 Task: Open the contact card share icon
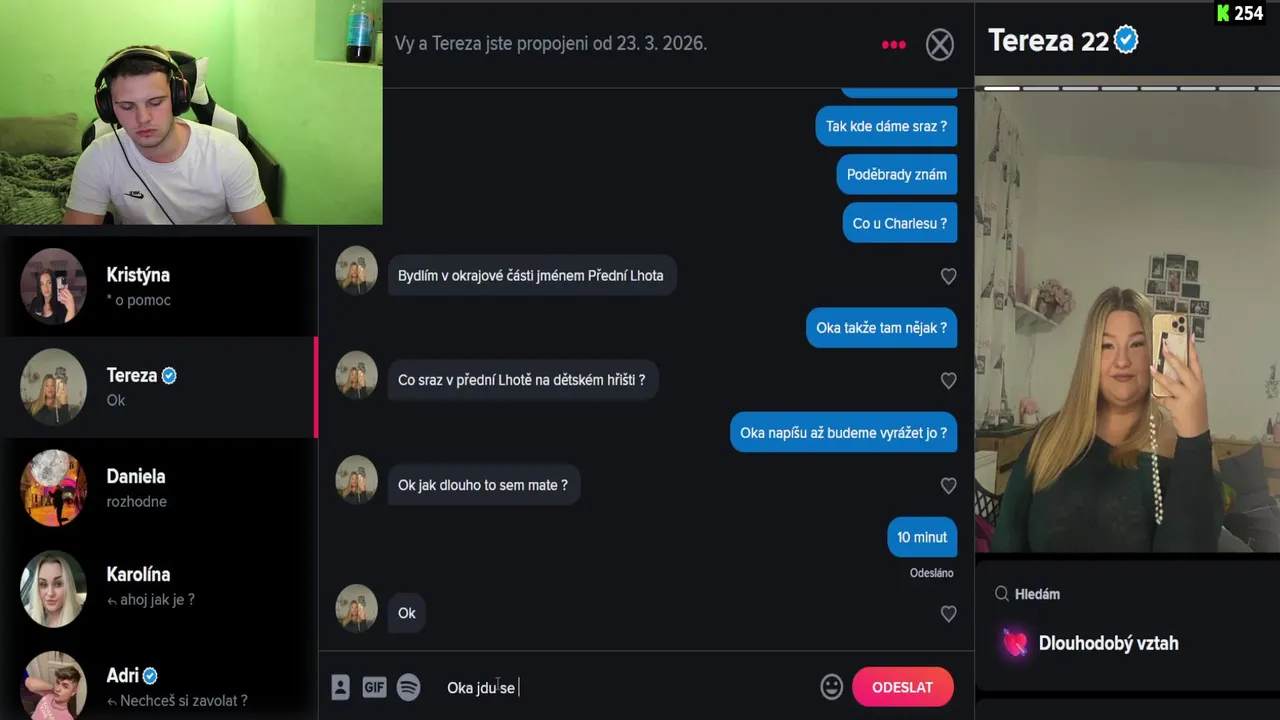click(340, 688)
